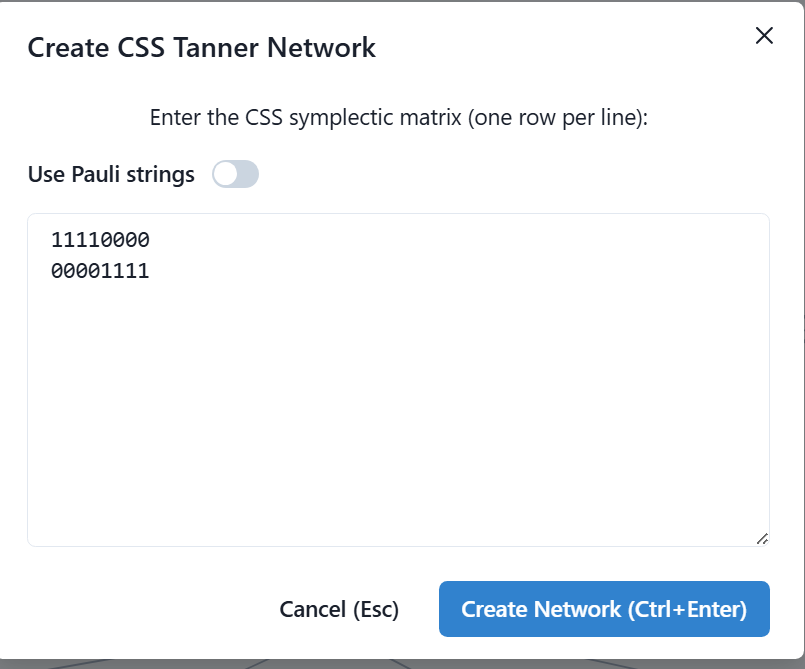Place cursor at end of row 00001111
The width and height of the screenshot is (805, 669).
150,271
